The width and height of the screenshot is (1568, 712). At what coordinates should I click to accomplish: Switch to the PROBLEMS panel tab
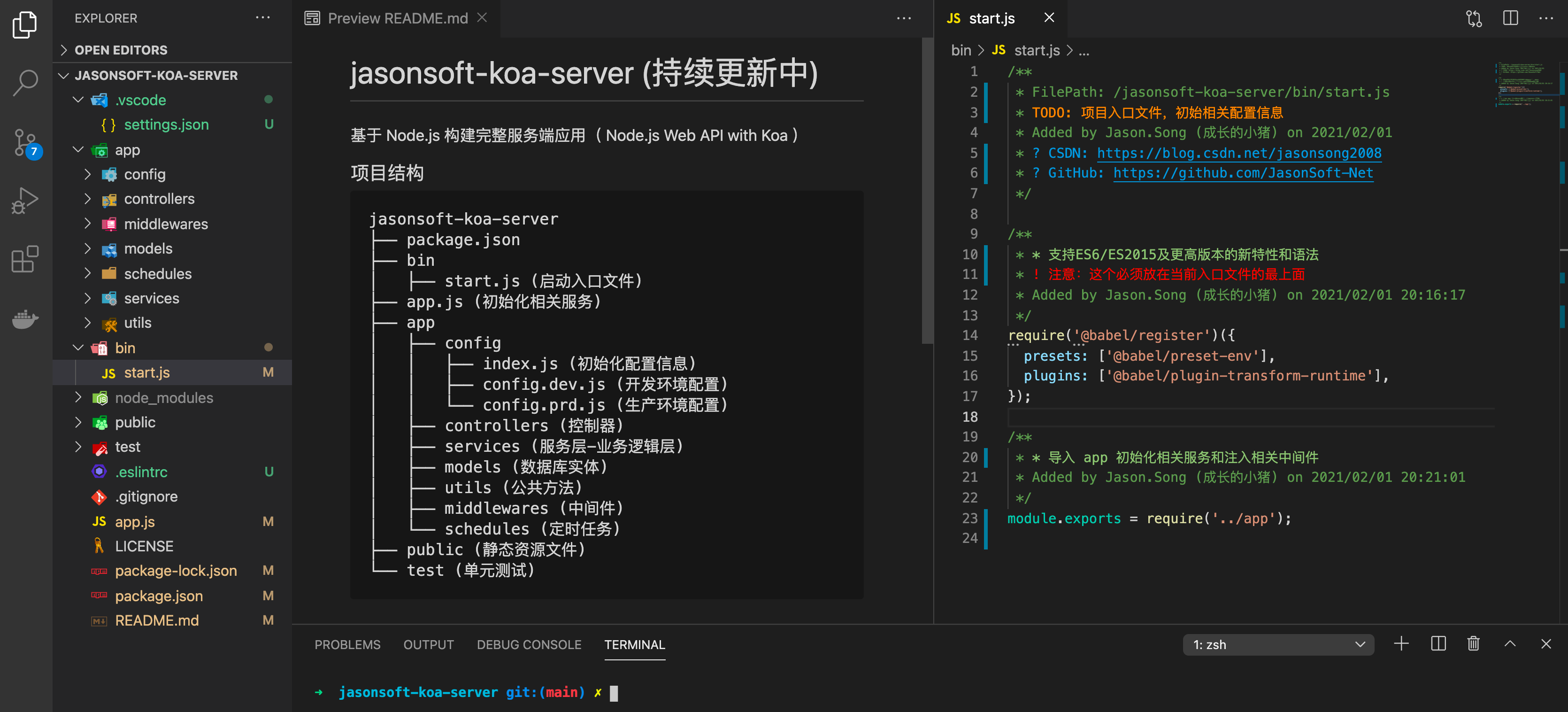point(347,644)
